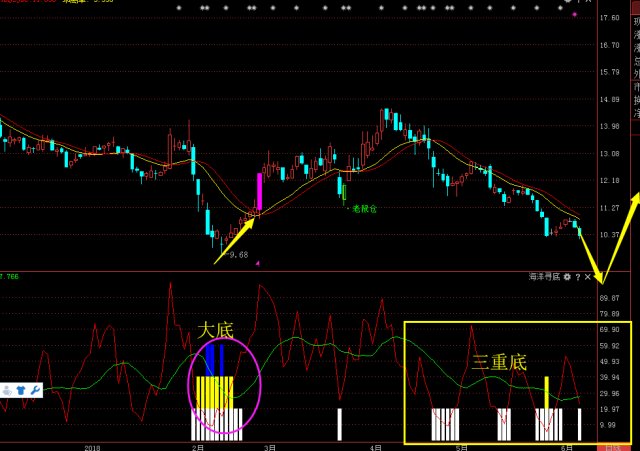Screen dimensions: 640x451
Task: Click the indicator help question mark
Action: [578, 276]
